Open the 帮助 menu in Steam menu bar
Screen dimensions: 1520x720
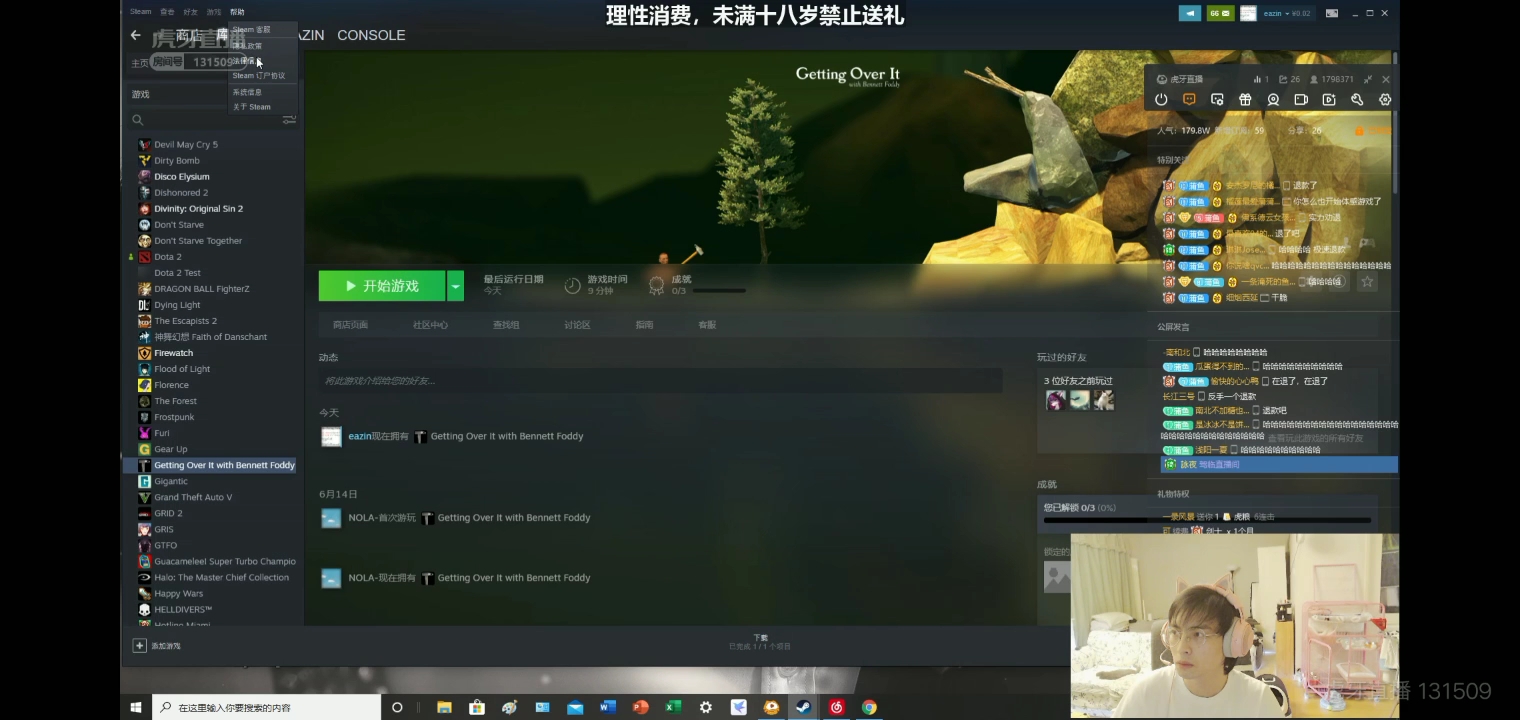click(237, 12)
